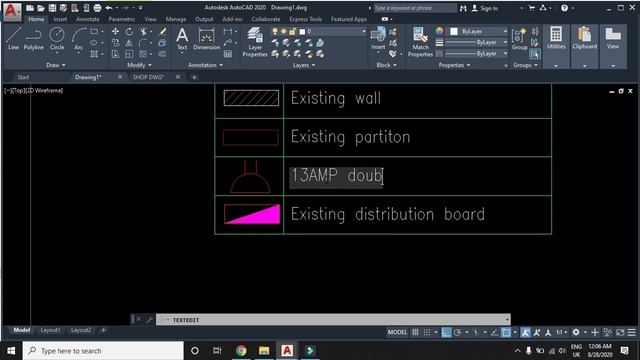Expand the Draw panel
Viewport: 640px width, 360px height.
[56, 65]
